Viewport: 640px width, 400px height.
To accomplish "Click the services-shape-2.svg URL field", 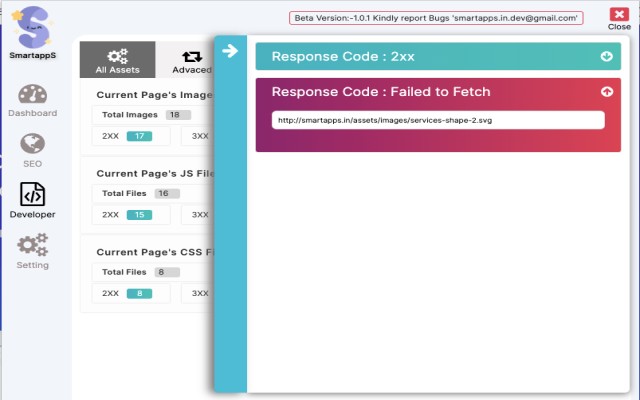I will coord(438,120).
